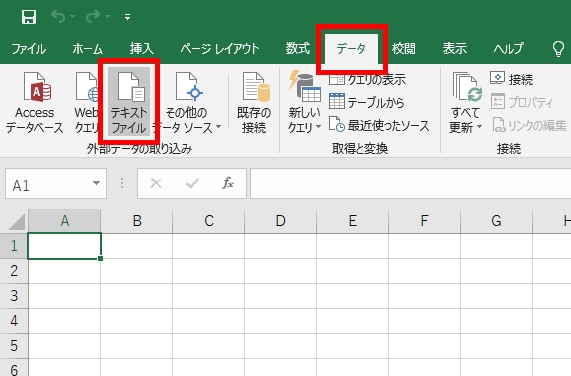The image size is (571, 376).
Task: Select column A header
Action: [64, 221]
